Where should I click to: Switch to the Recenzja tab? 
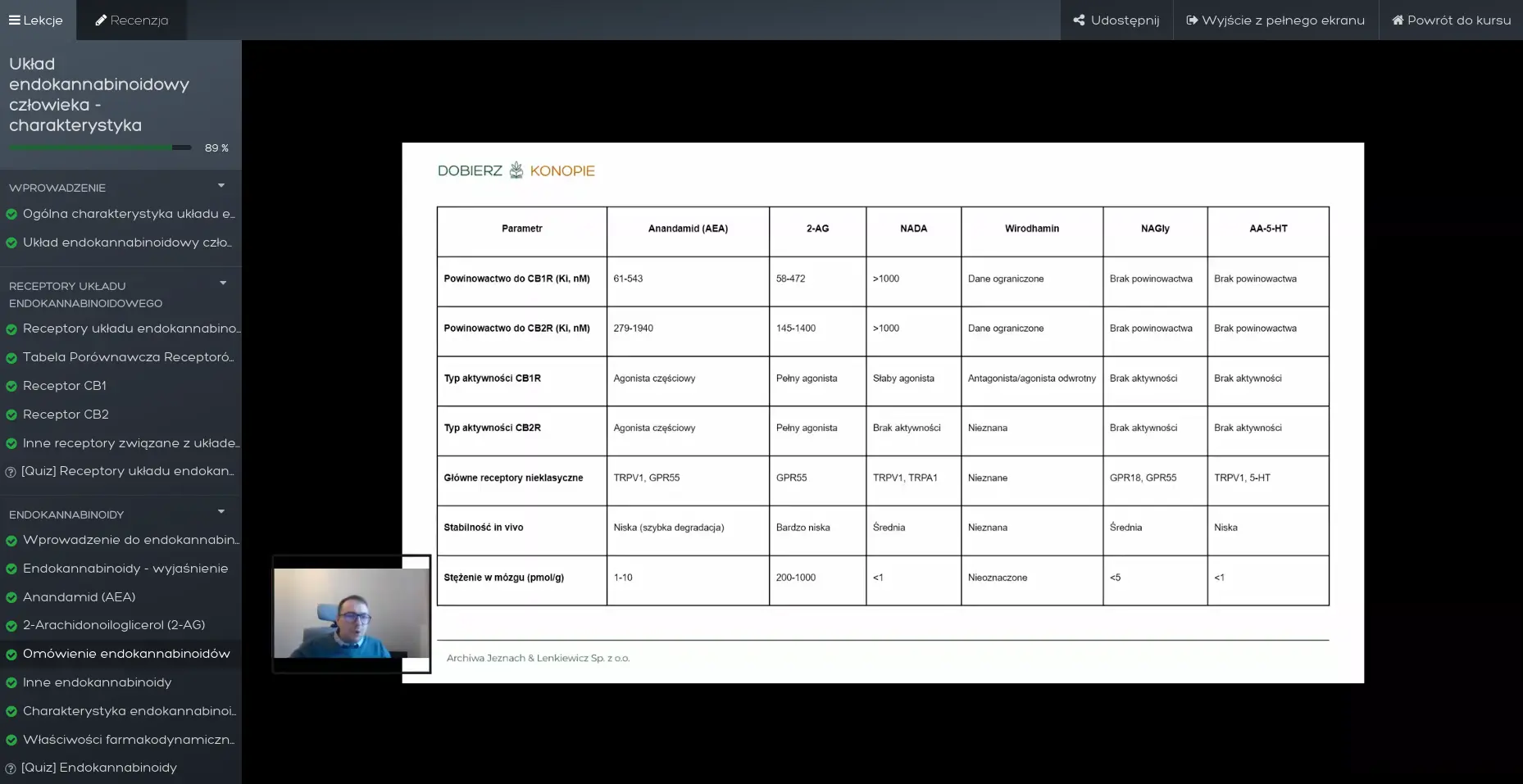[132, 20]
